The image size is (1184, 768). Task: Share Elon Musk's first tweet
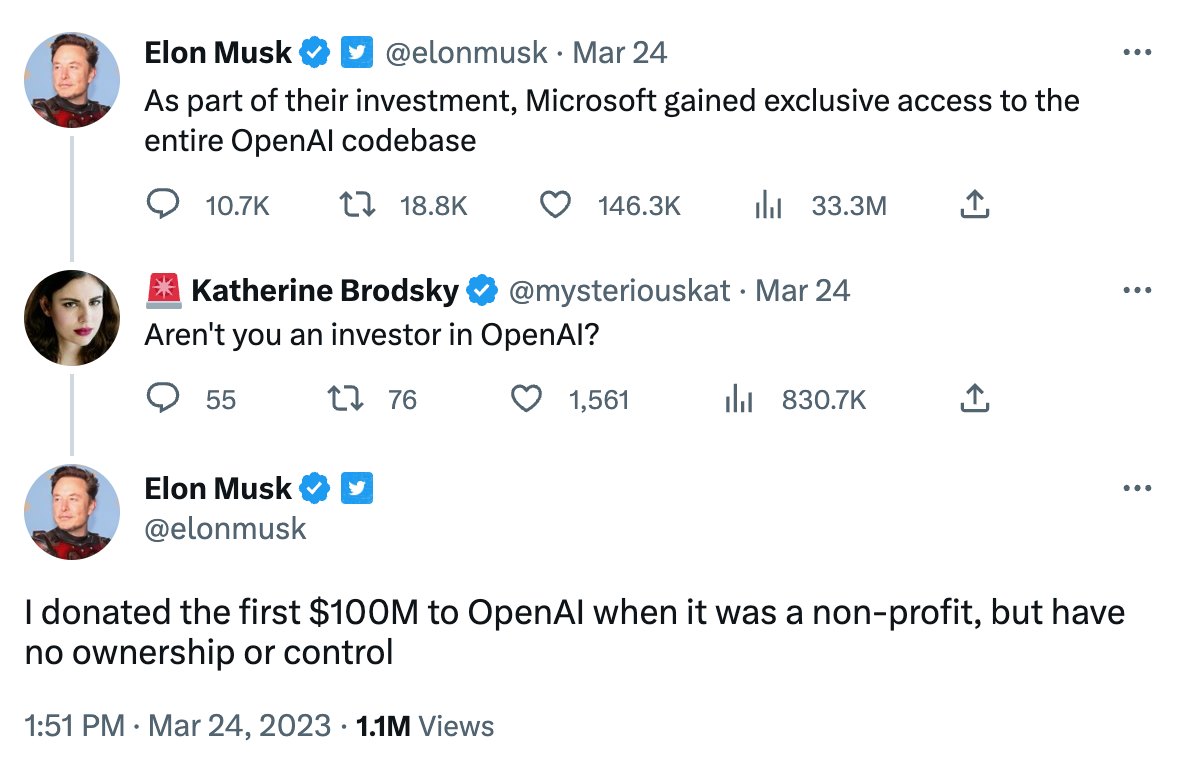tap(974, 205)
